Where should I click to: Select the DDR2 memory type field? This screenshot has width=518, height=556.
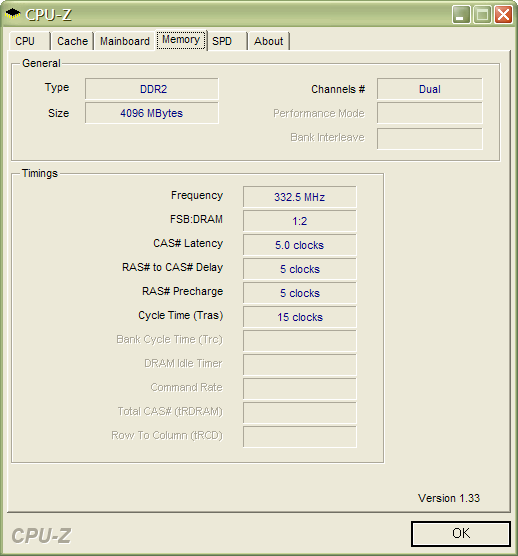(x=152, y=89)
